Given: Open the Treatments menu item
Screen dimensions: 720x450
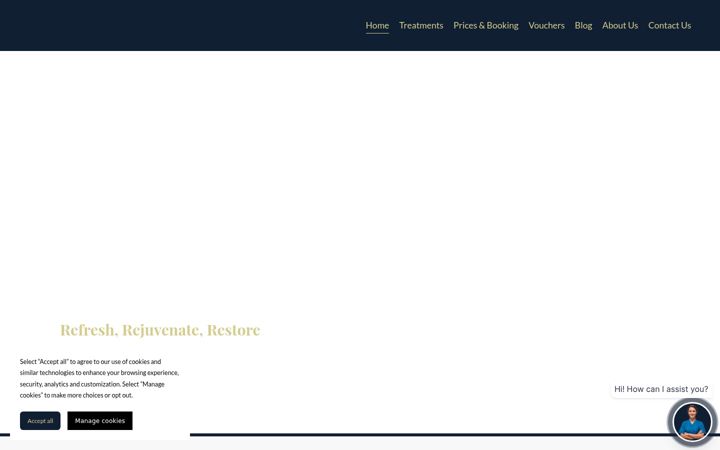Looking at the screenshot, I should pyautogui.click(x=421, y=25).
